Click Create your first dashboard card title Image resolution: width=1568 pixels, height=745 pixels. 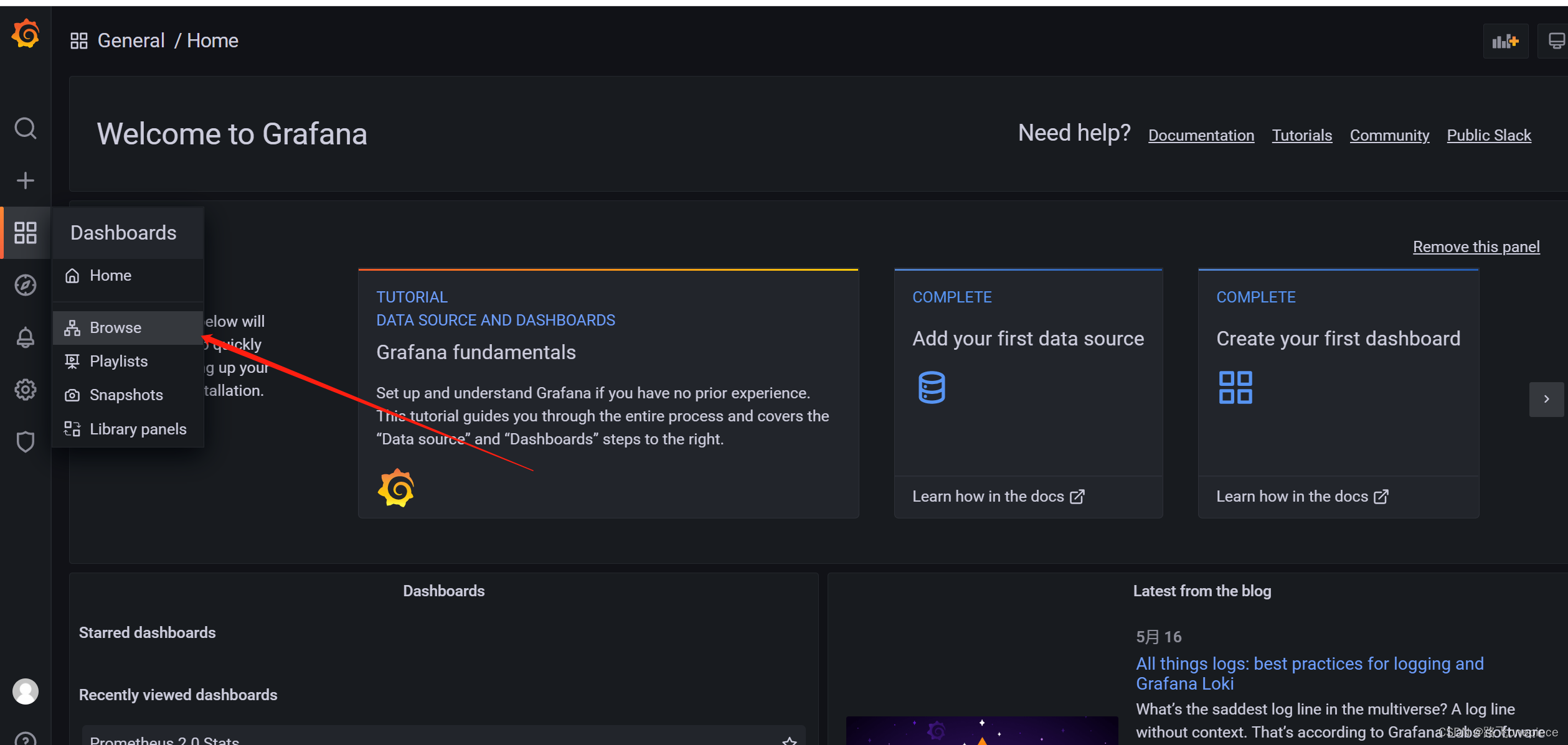[x=1338, y=339]
